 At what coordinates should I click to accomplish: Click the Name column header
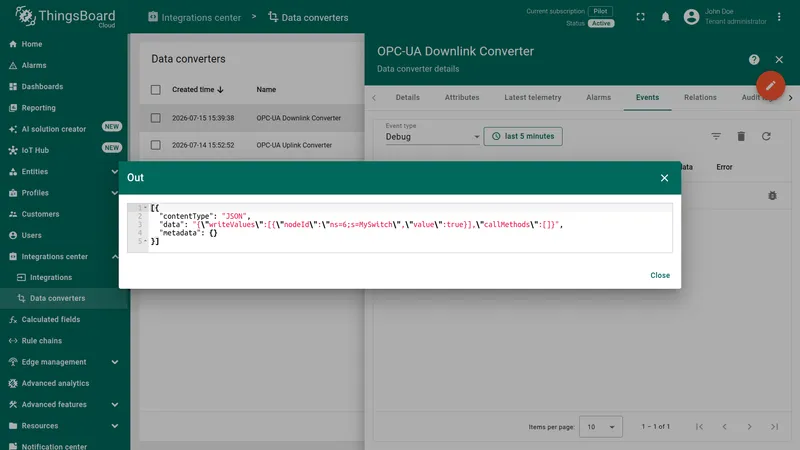[x=266, y=90]
